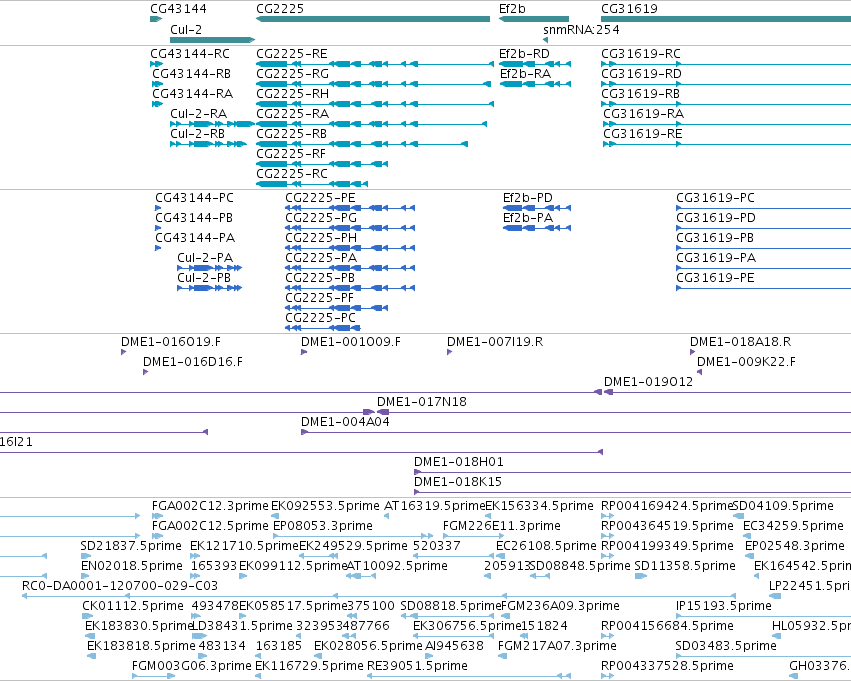Screen dimensions: 851x681
Task: Click BAC clone DME1-004A04
Action: pos(576,432)
